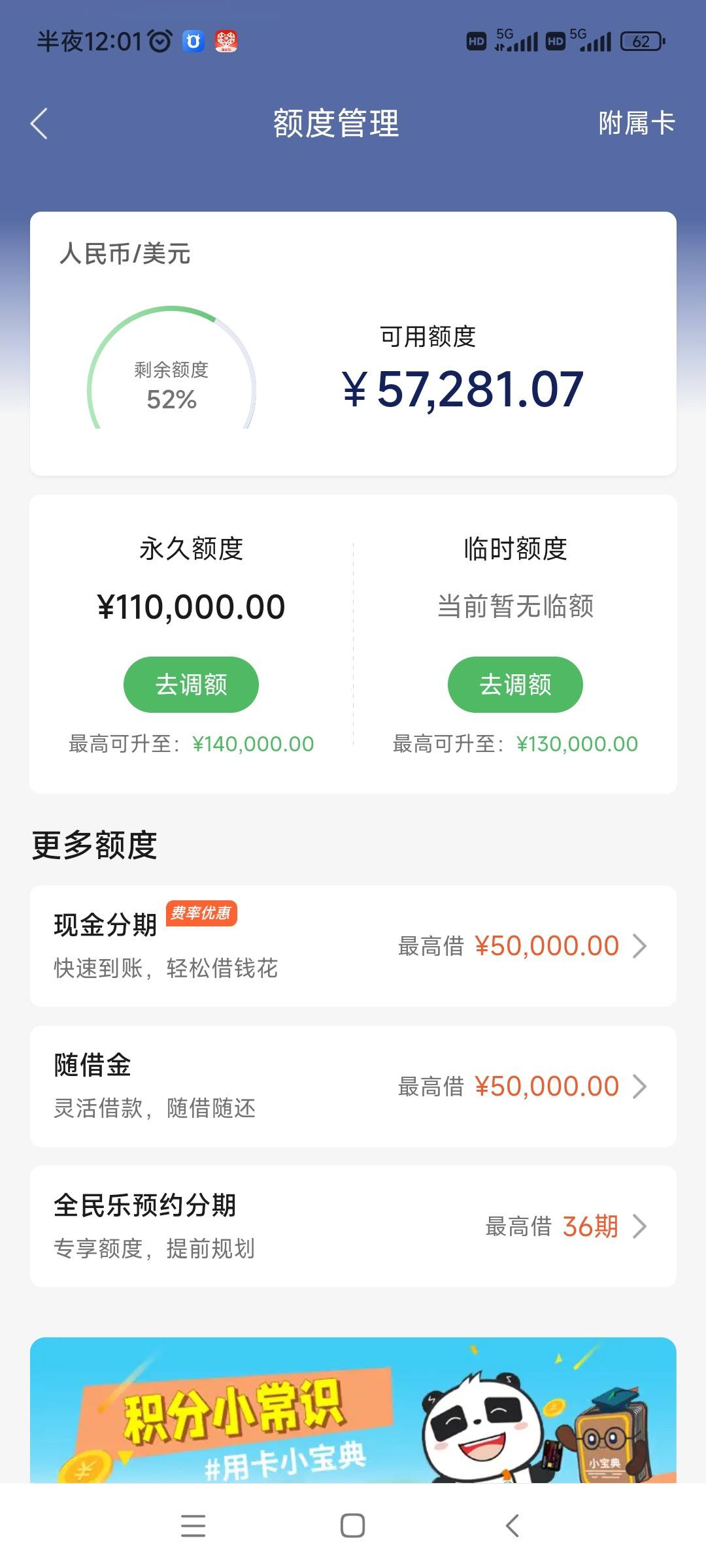Select the 现金分期 list item title
This screenshot has width=706, height=1568.
pyautogui.click(x=105, y=925)
